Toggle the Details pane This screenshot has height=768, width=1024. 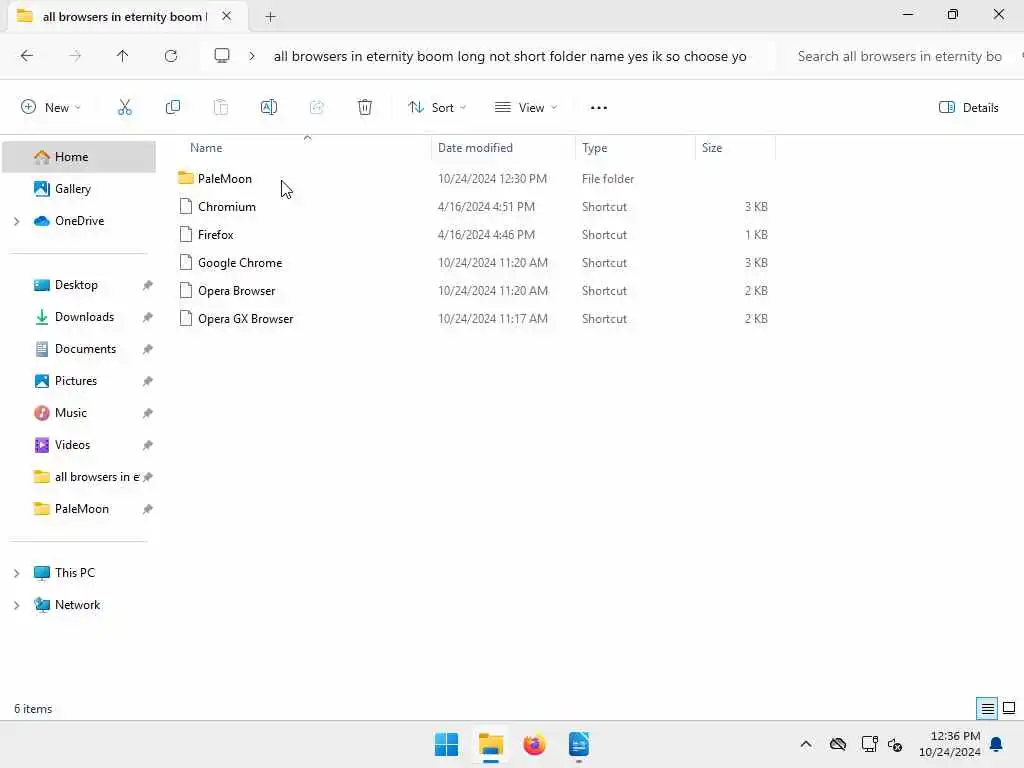968,108
